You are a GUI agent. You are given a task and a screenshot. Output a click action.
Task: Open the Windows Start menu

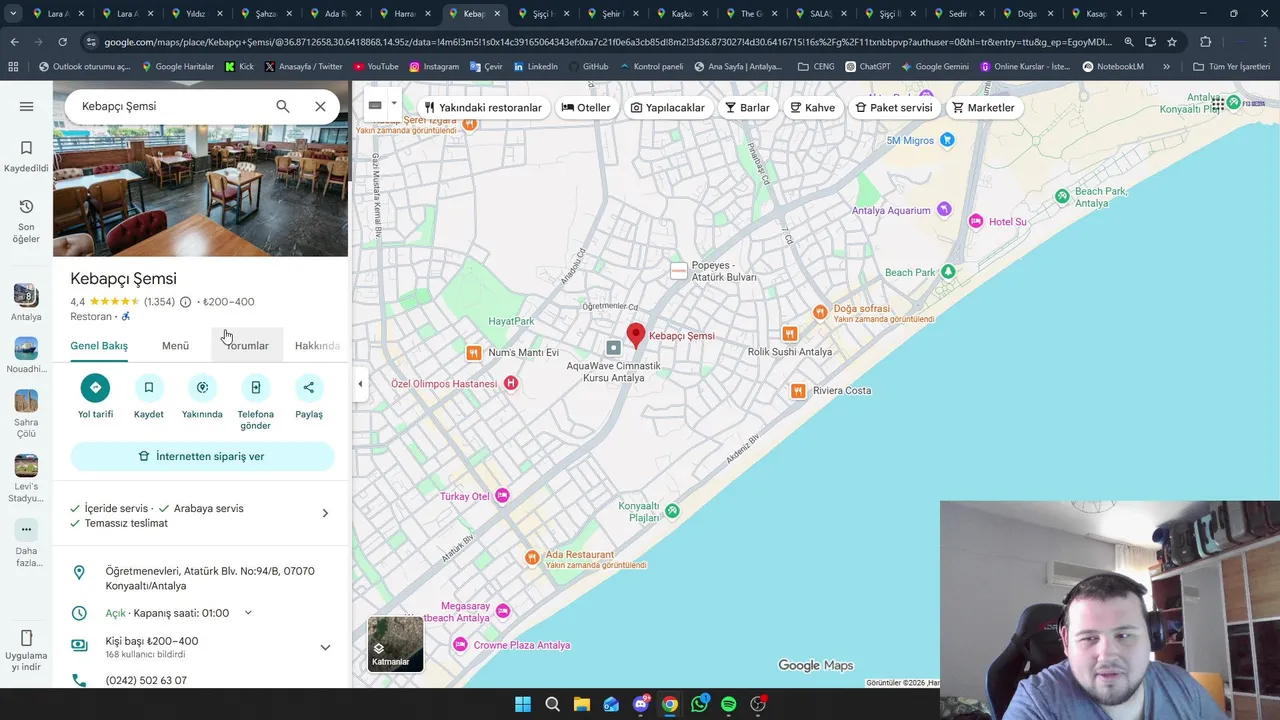click(x=523, y=704)
